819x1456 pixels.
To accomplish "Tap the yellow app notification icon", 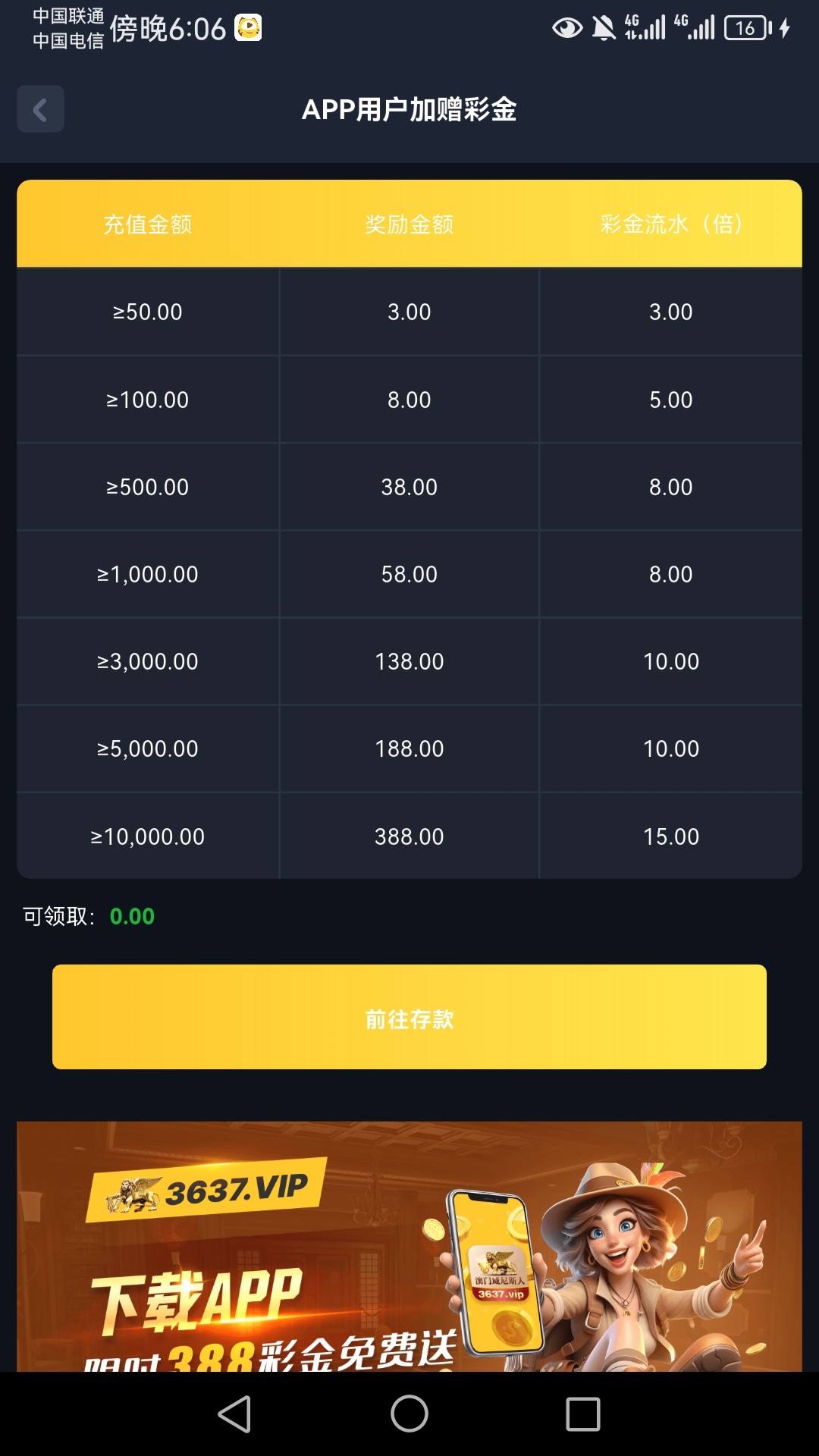I will coord(248,28).
